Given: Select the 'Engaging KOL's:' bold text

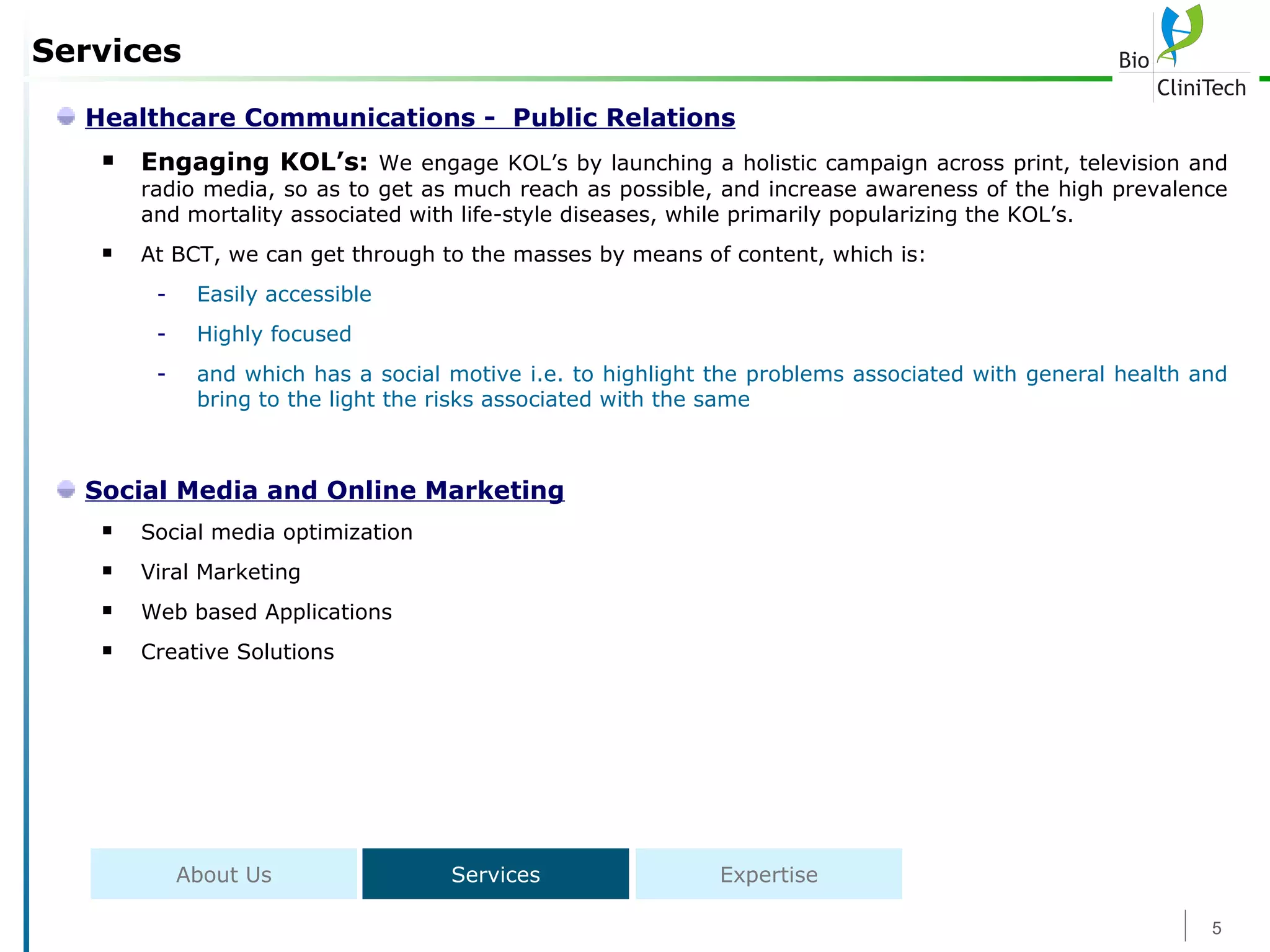Looking at the screenshot, I should (254, 162).
